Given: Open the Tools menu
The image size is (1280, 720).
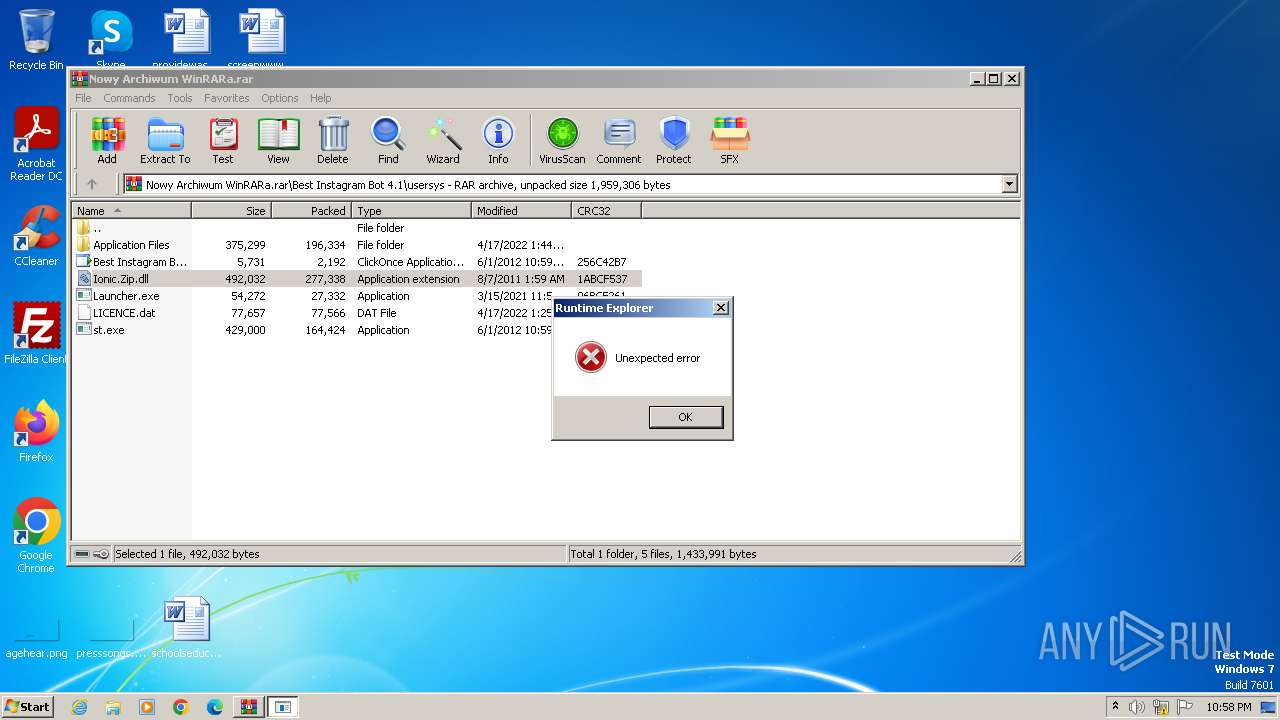Looking at the screenshot, I should pyautogui.click(x=180, y=98).
